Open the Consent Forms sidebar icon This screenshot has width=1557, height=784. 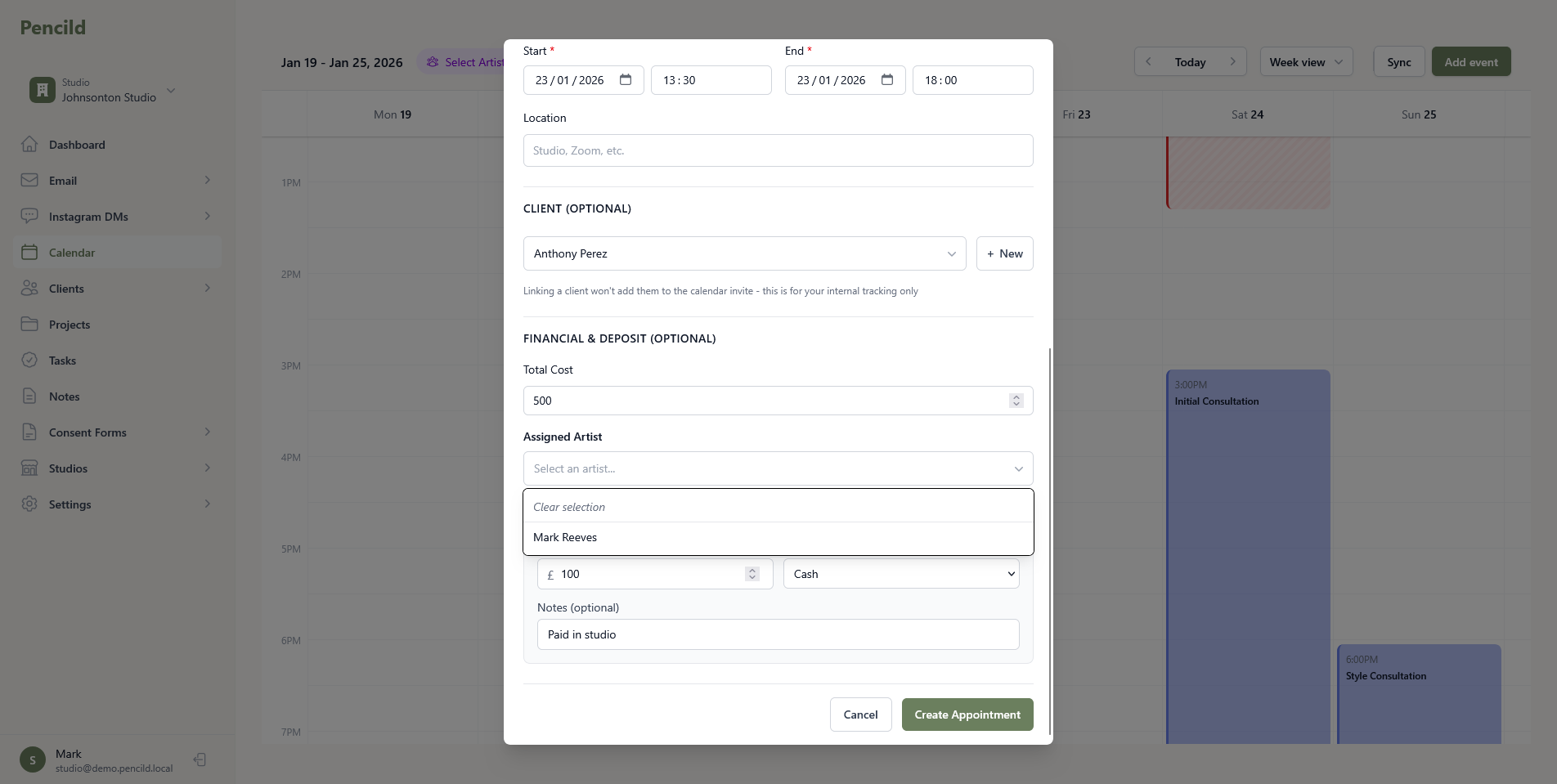(29, 432)
